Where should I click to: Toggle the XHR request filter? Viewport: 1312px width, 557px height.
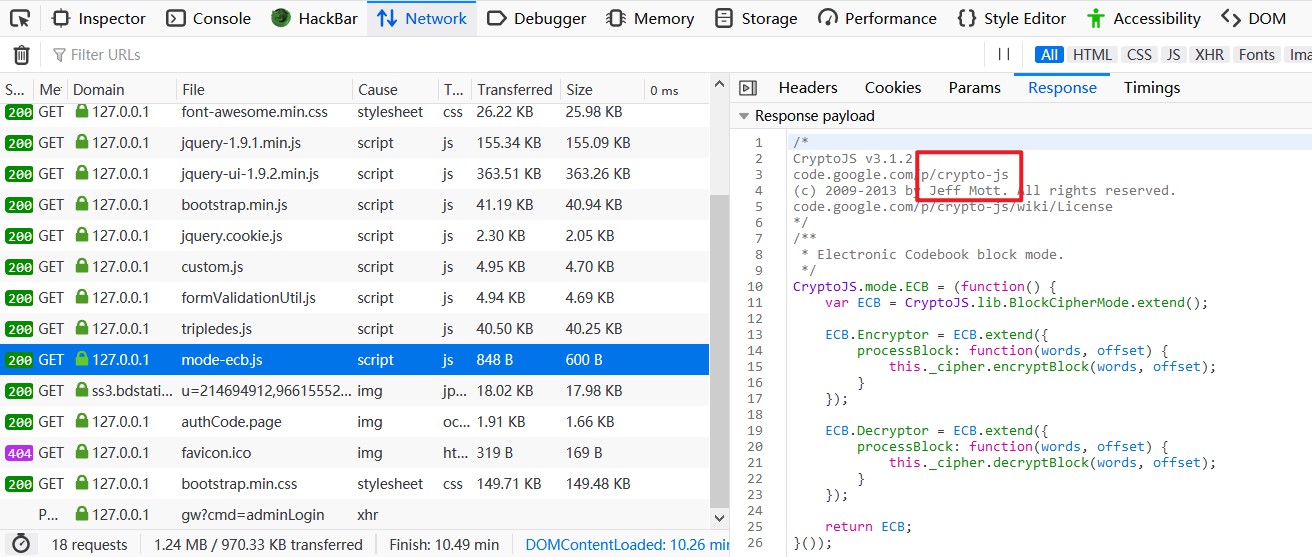[1208, 55]
